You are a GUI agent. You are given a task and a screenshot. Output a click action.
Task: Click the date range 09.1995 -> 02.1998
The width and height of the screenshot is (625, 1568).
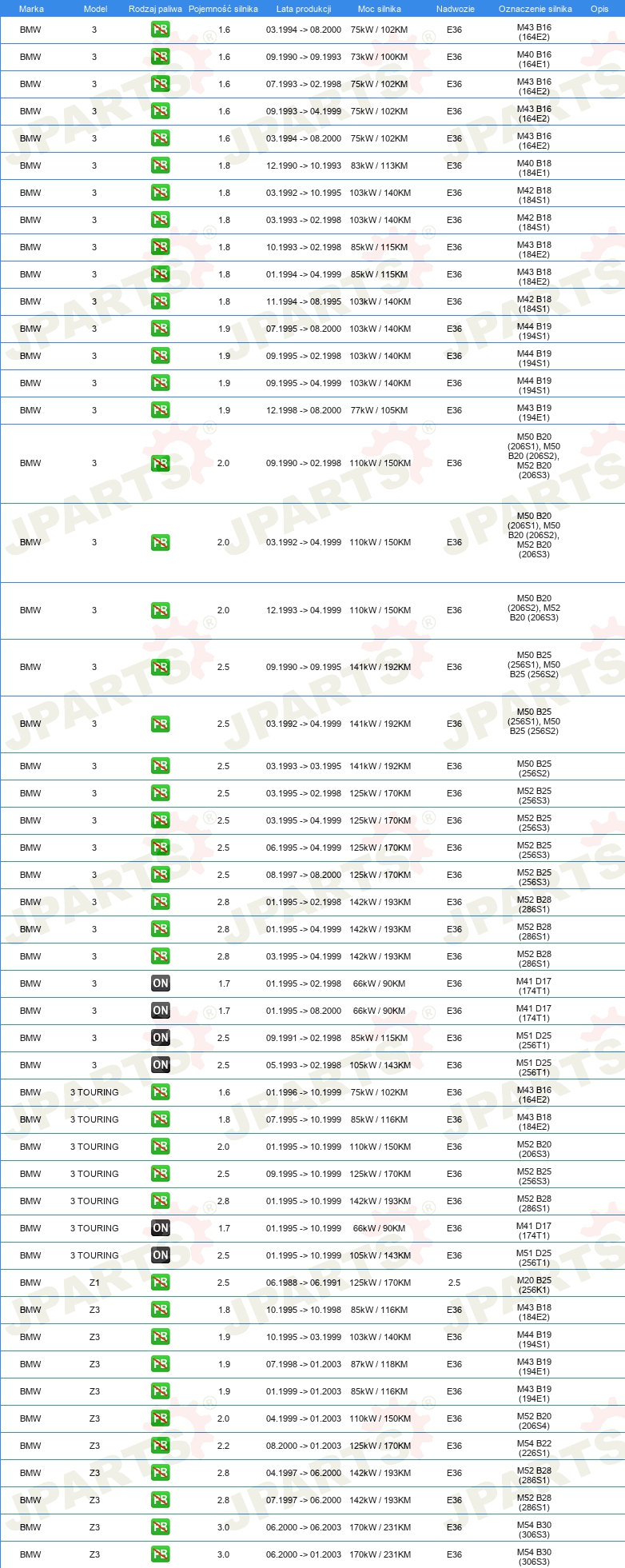click(x=304, y=356)
